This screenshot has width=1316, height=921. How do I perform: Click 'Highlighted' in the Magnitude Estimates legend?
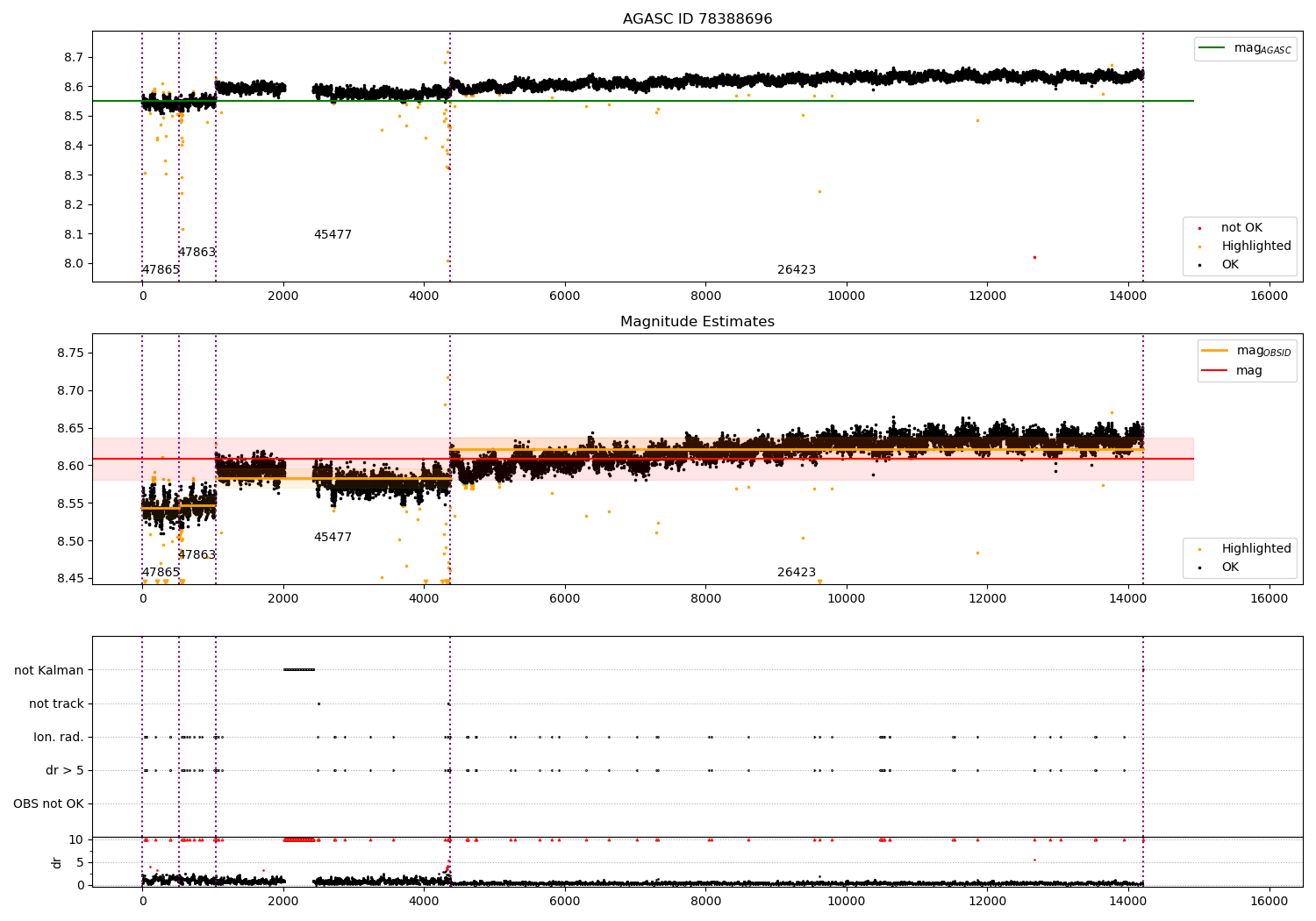(x=1256, y=549)
